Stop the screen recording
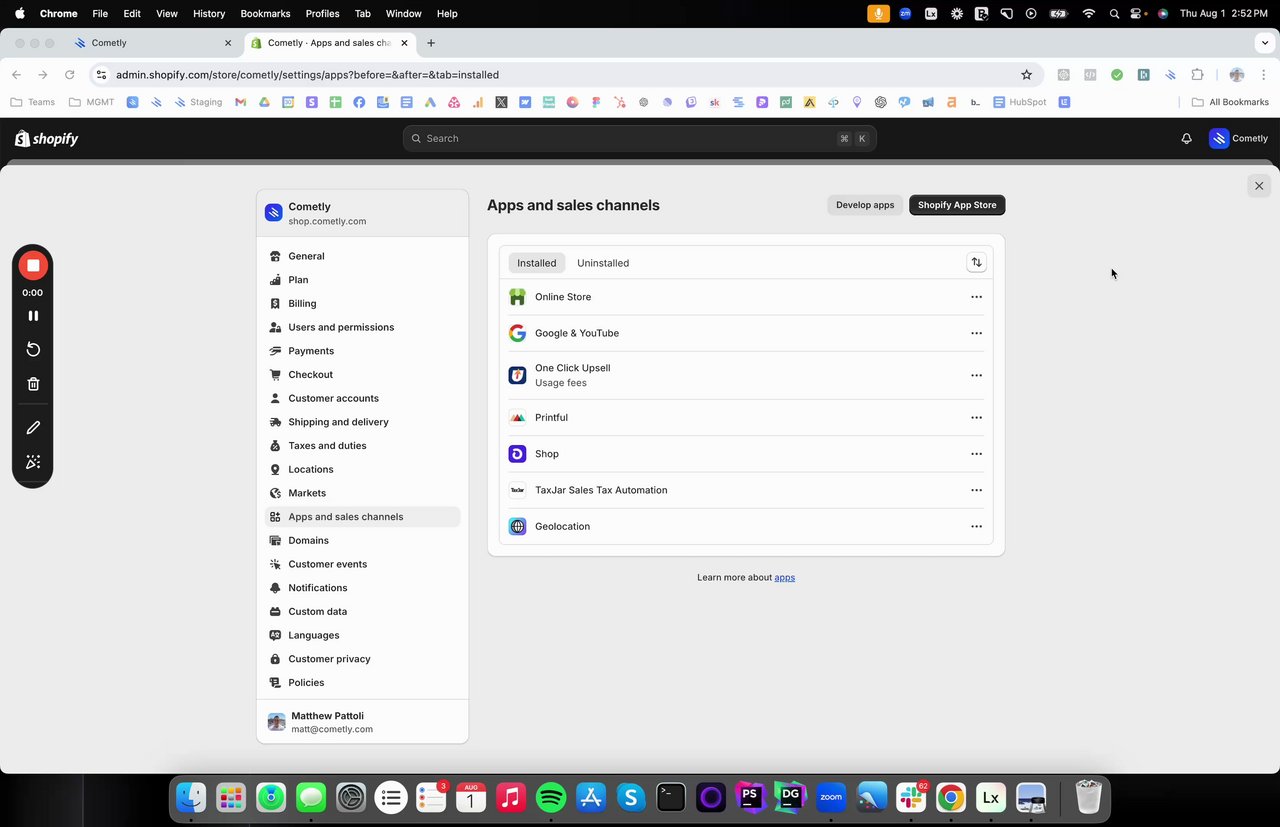The height and width of the screenshot is (827, 1280). pos(33,265)
